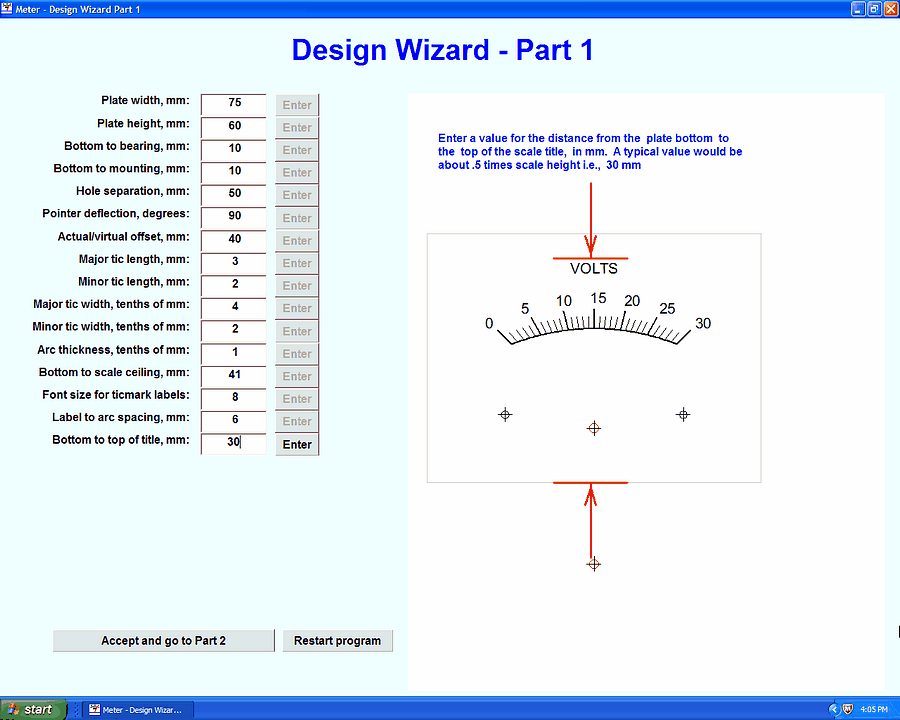Focus the Plate width input field
Image resolution: width=900 pixels, height=720 pixels.
click(234, 103)
